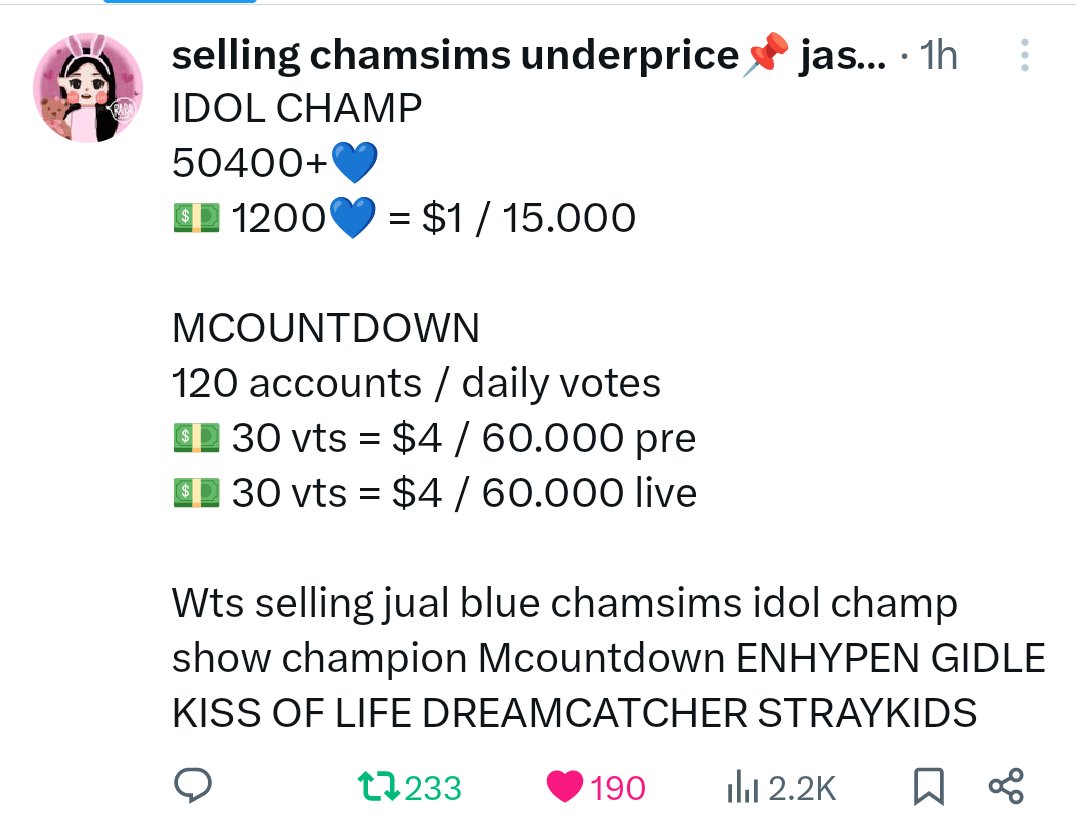Click the 'MCOUNTDOWN' heading text in post
Screen dimensions: 1076x835
[326, 328]
